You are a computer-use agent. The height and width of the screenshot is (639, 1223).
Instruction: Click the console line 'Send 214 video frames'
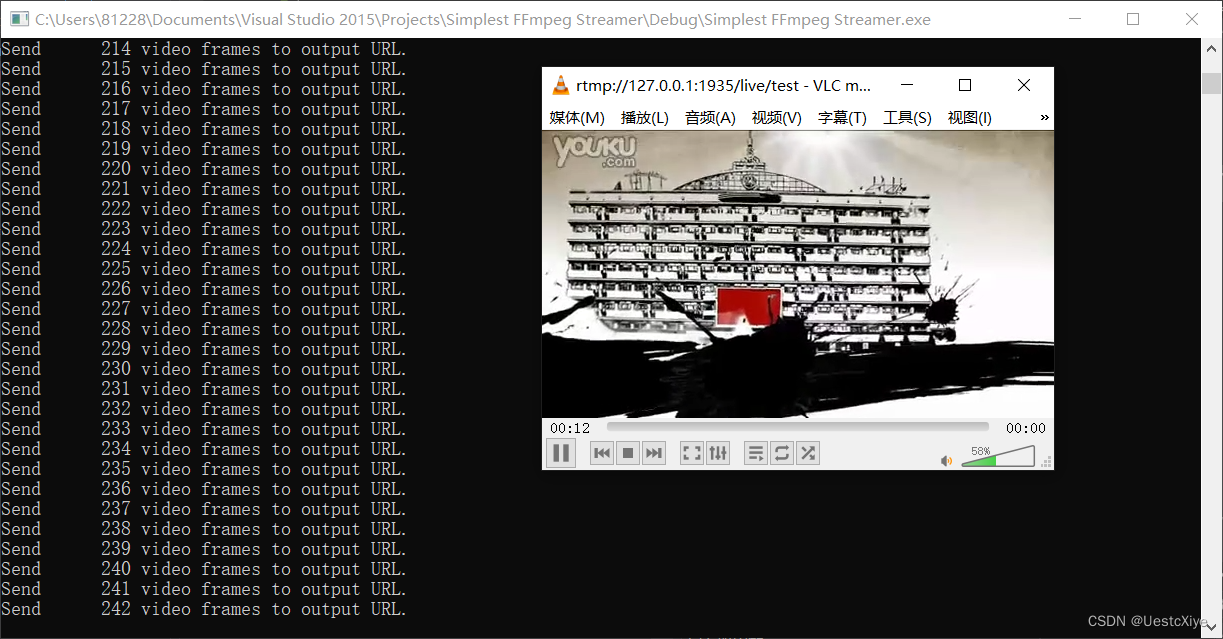pyautogui.click(x=204, y=49)
